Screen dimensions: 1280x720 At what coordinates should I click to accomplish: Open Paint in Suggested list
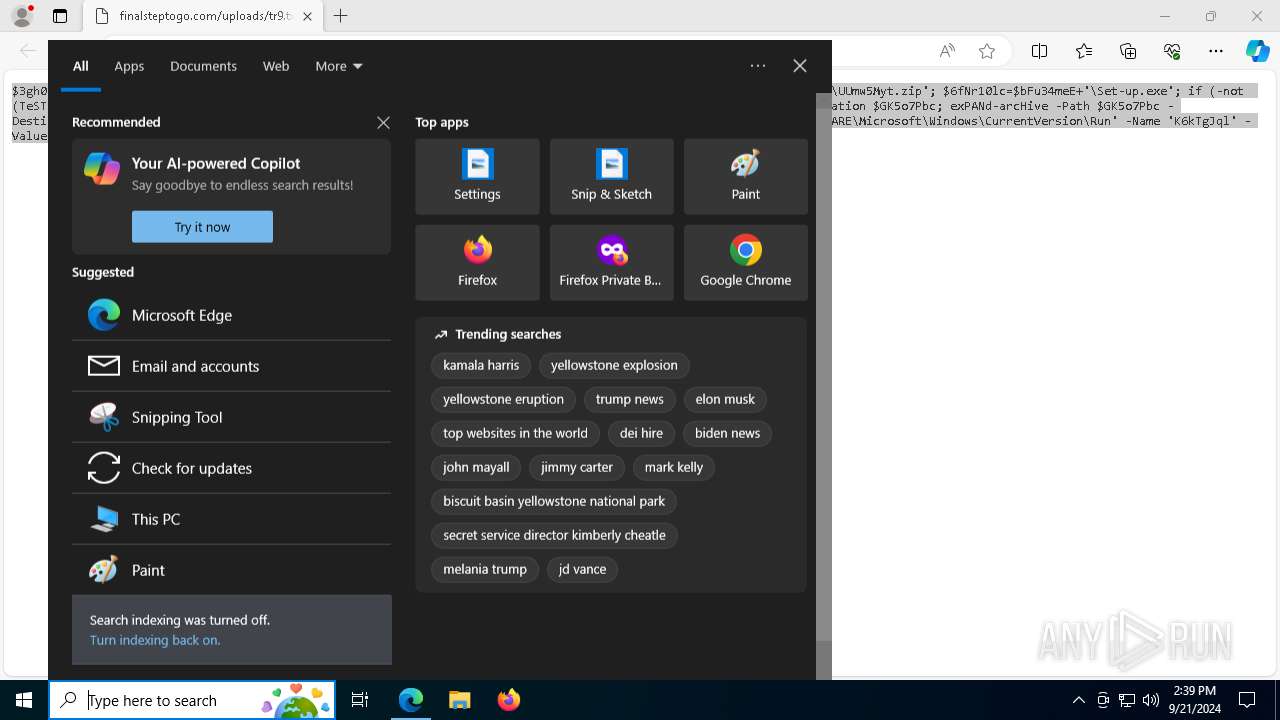pos(231,570)
